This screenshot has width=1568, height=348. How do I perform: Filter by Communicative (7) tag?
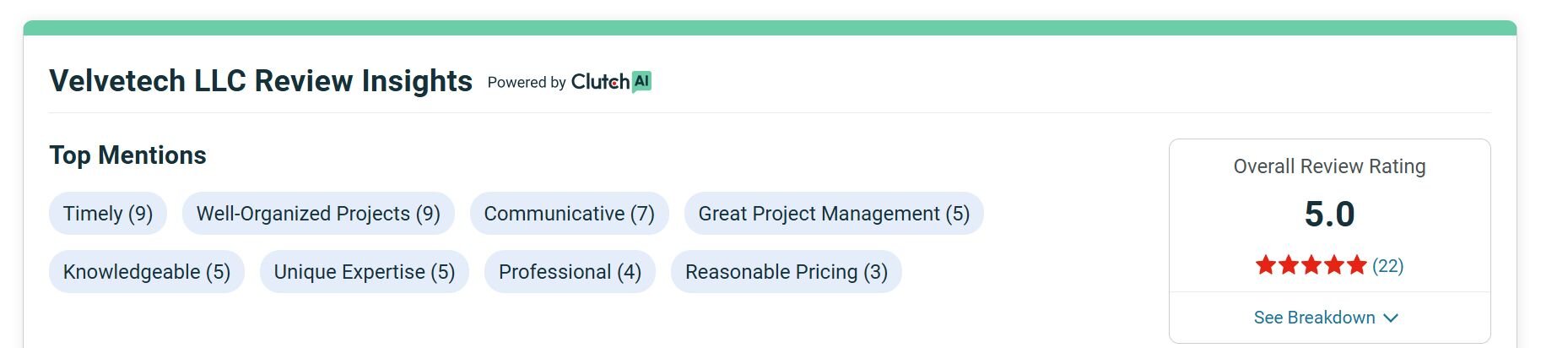[x=569, y=214]
